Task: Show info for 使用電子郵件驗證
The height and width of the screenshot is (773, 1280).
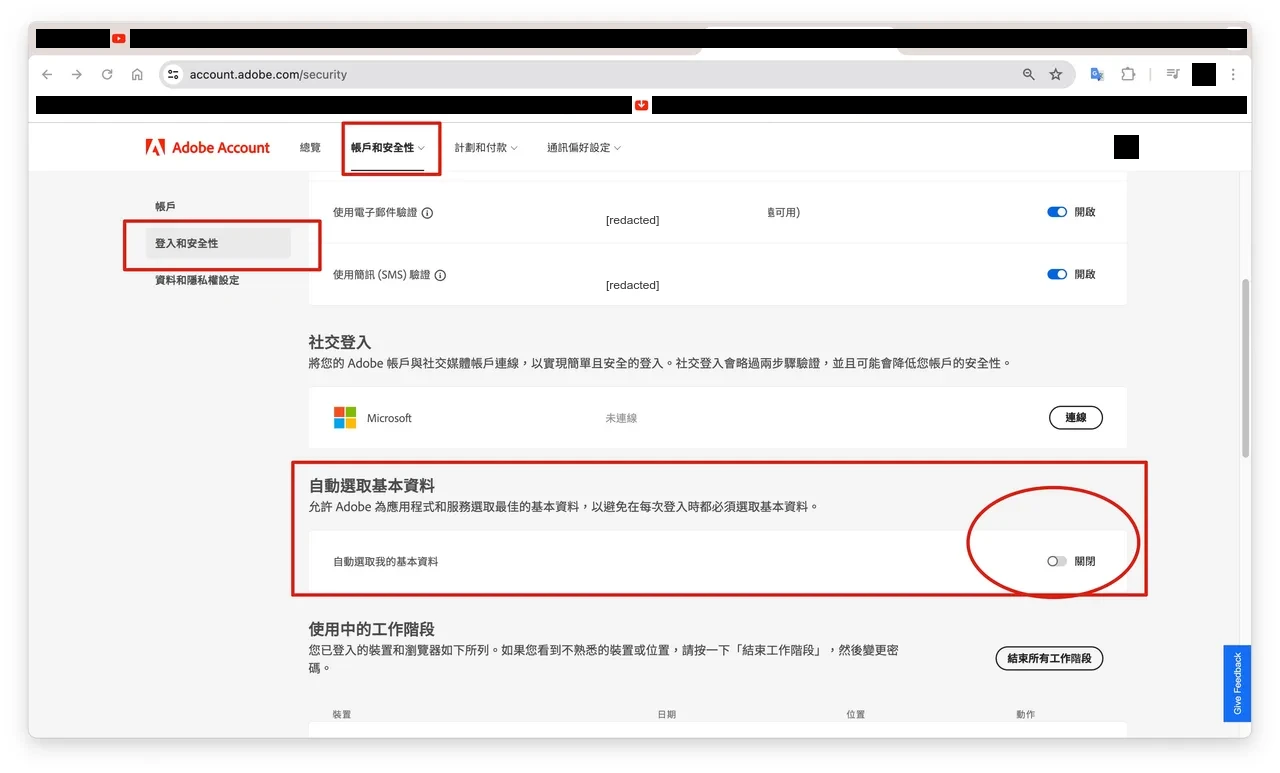Action: pyautogui.click(x=428, y=213)
